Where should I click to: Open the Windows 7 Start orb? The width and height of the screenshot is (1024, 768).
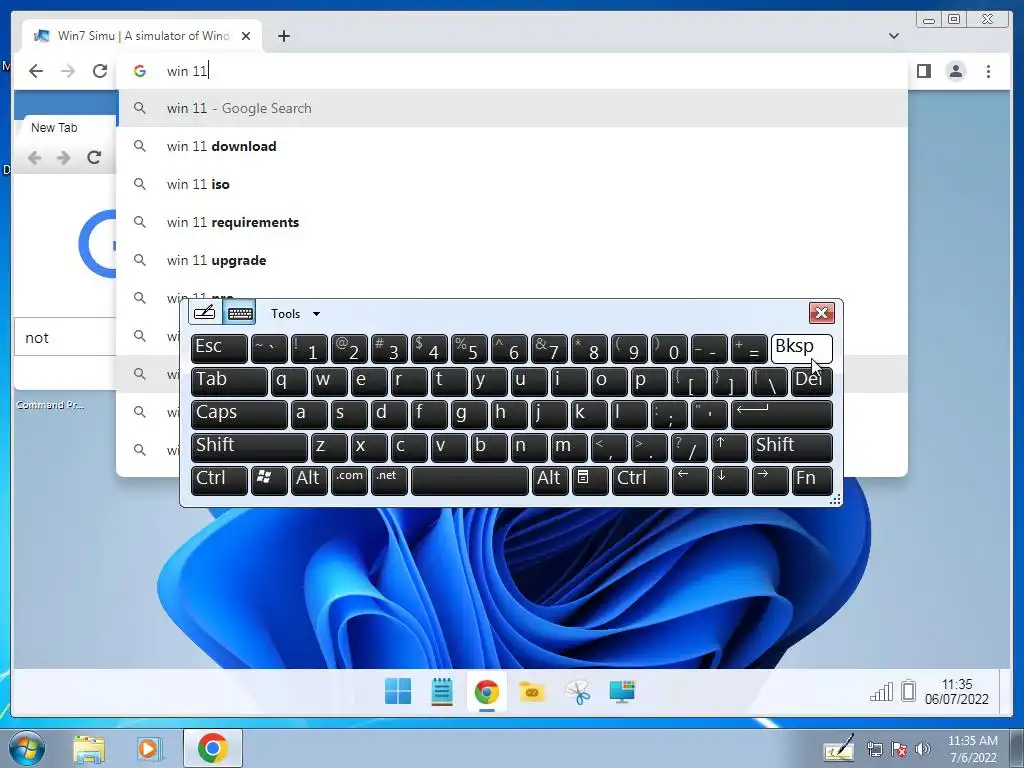[26, 748]
